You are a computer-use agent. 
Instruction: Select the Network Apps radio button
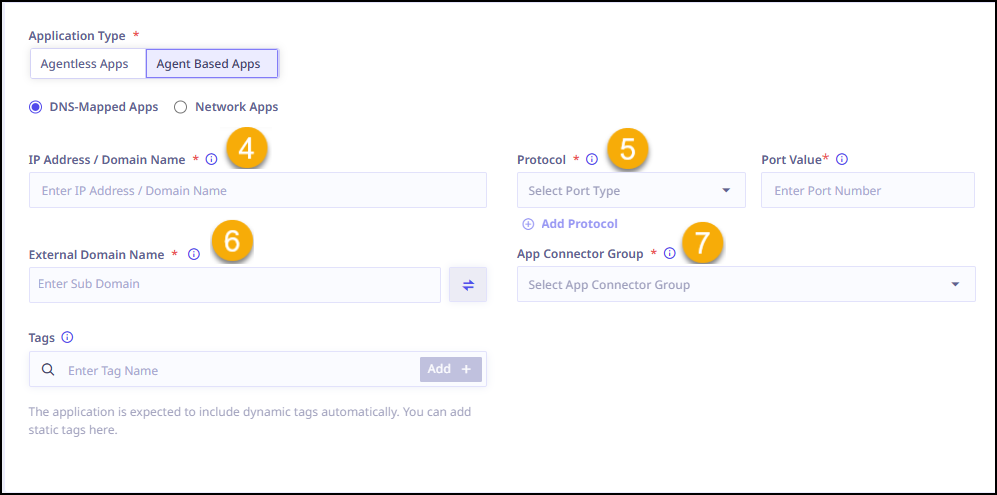[181, 107]
